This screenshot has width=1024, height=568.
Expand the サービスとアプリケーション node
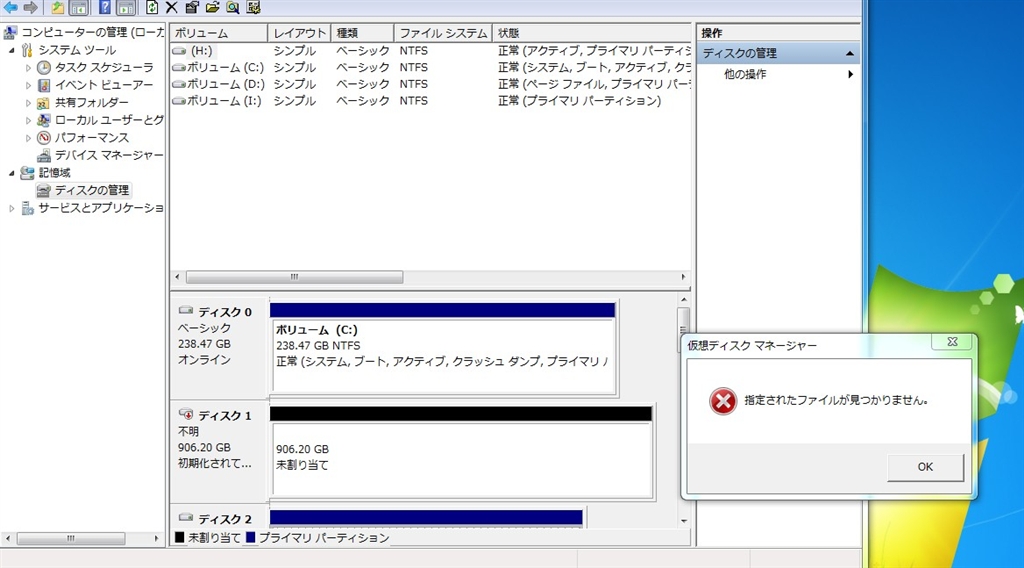11,208
